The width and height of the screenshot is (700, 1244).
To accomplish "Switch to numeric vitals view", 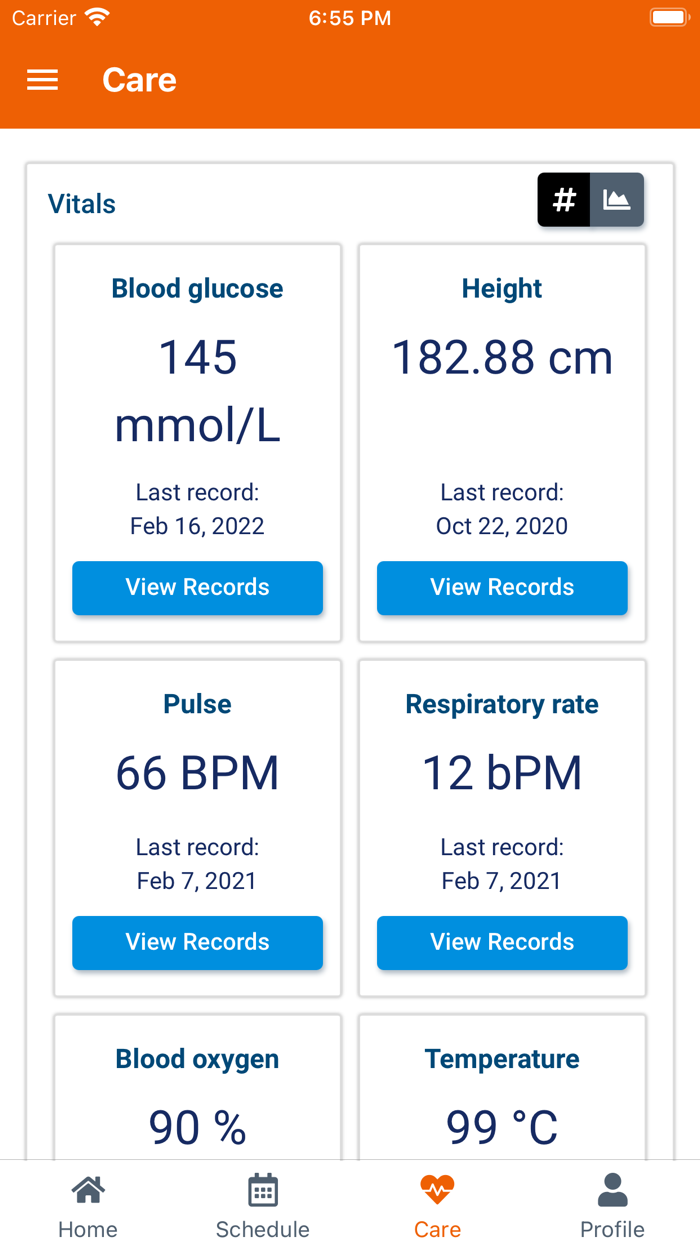I will pos(564,200).
